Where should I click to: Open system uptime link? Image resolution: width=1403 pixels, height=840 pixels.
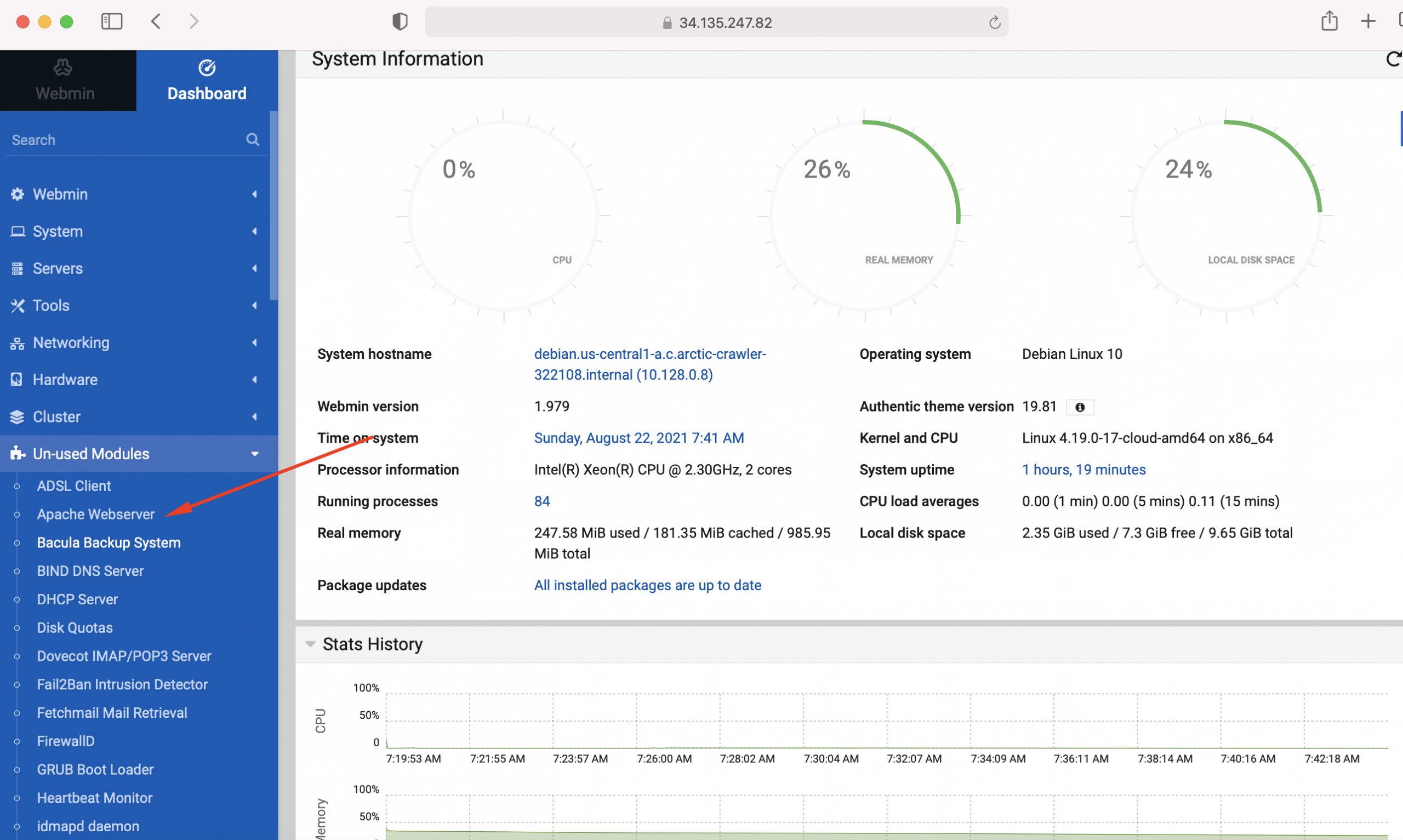pos(1083,470)
